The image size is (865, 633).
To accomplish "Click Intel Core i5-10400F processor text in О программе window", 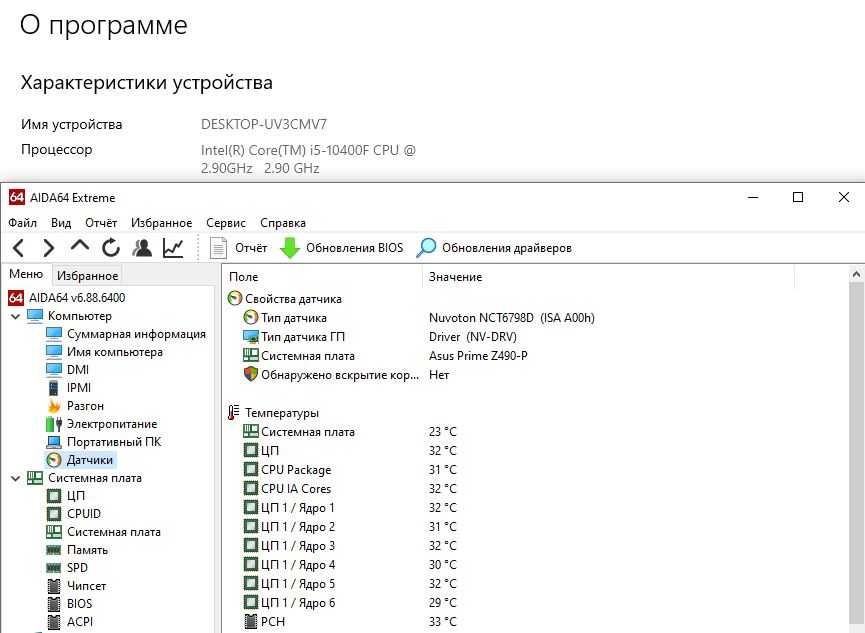I will click(x=308, y=159).
